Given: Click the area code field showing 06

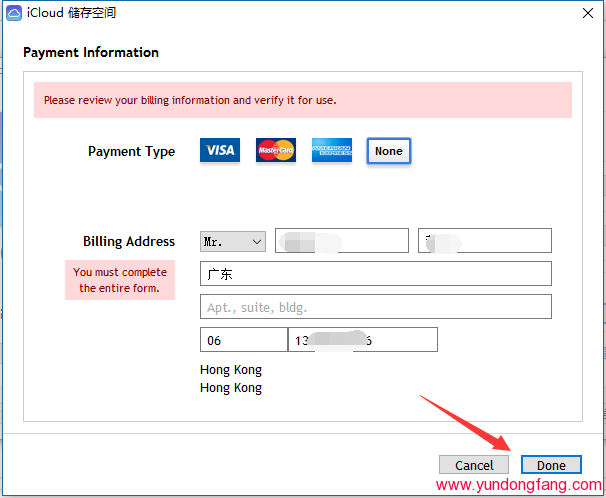Looking at the screenshot, I should [x=243, y=340].
